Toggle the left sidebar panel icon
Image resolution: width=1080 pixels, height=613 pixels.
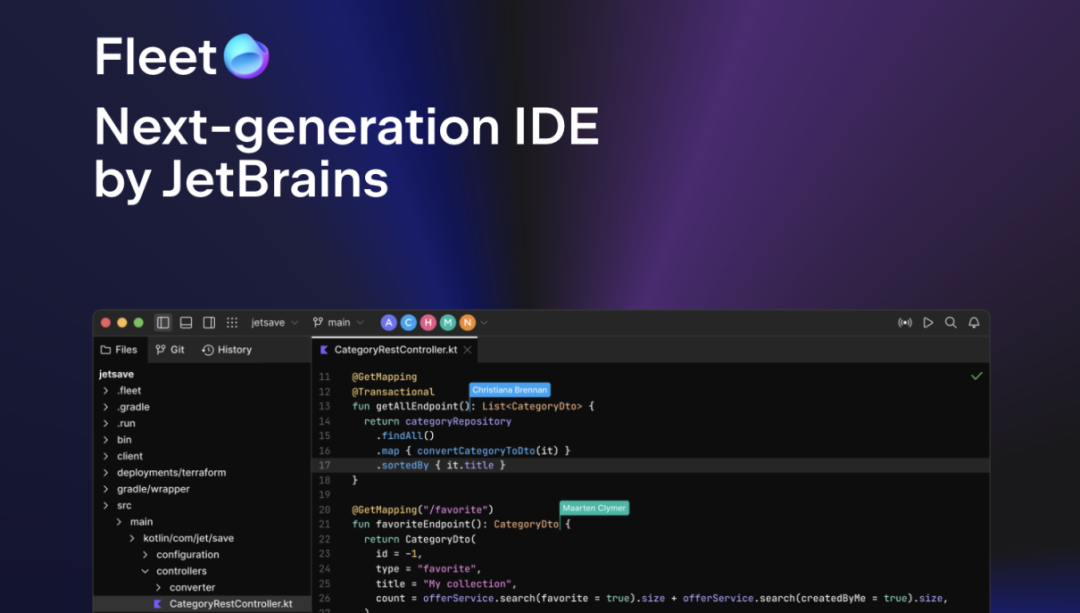163,322
